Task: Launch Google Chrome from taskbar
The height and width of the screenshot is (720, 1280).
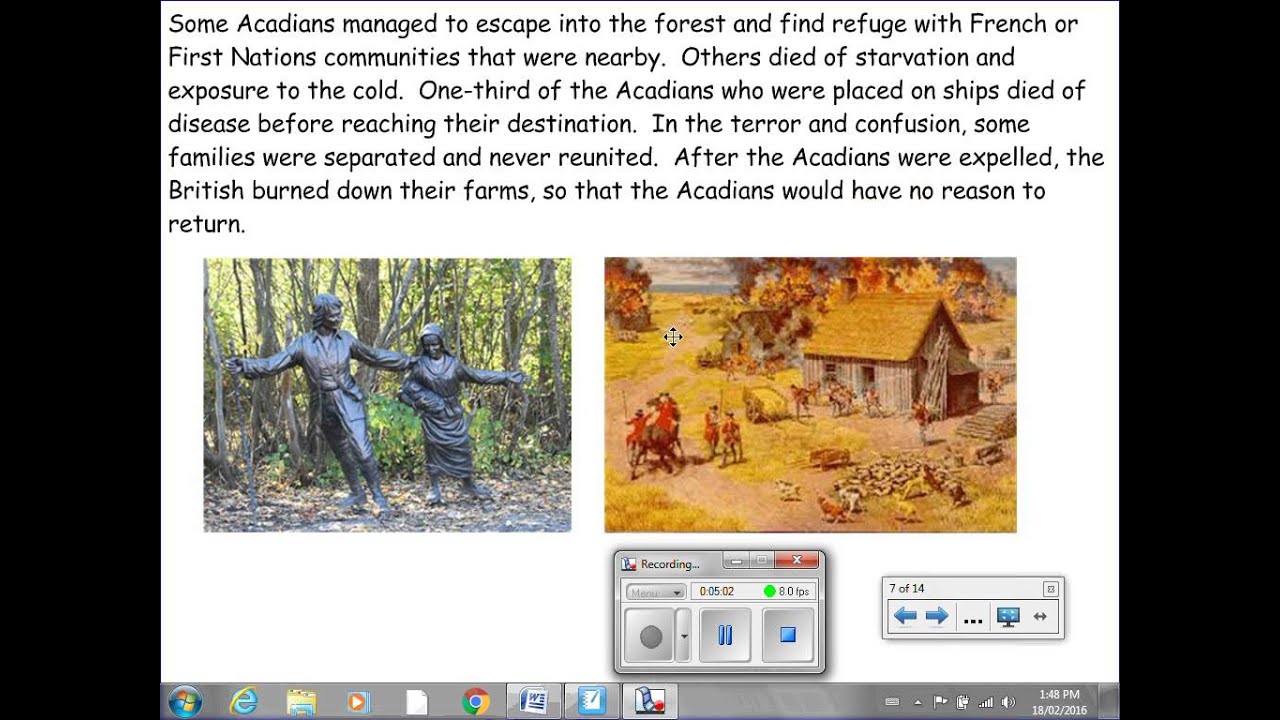Action: click(475, 702)
